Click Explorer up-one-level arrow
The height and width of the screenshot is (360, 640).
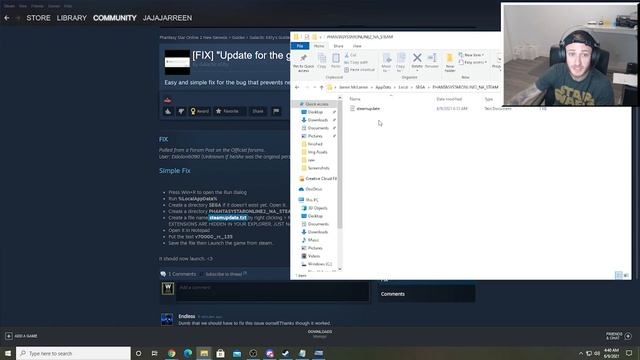(x=322, y=87)
